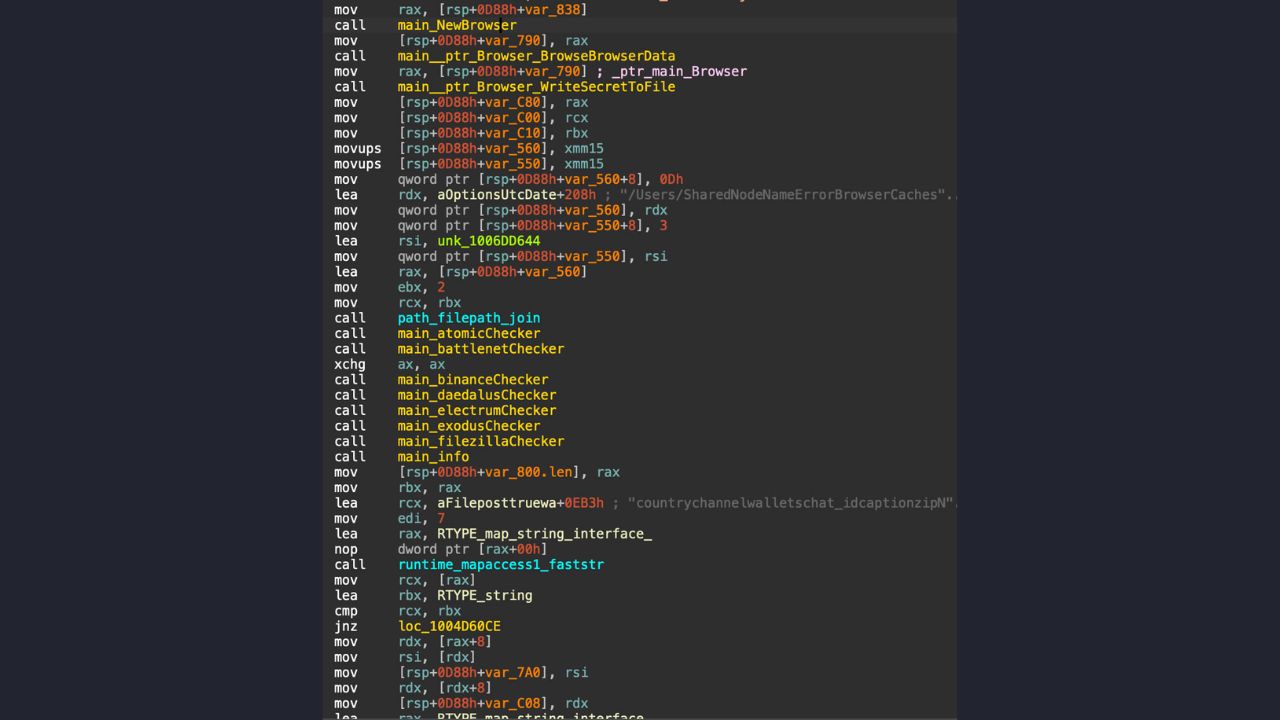The width and height of the screenshot is (1280, 720).
Task: Click unk_1006DD644 symbol
Action: coord(488,241)
